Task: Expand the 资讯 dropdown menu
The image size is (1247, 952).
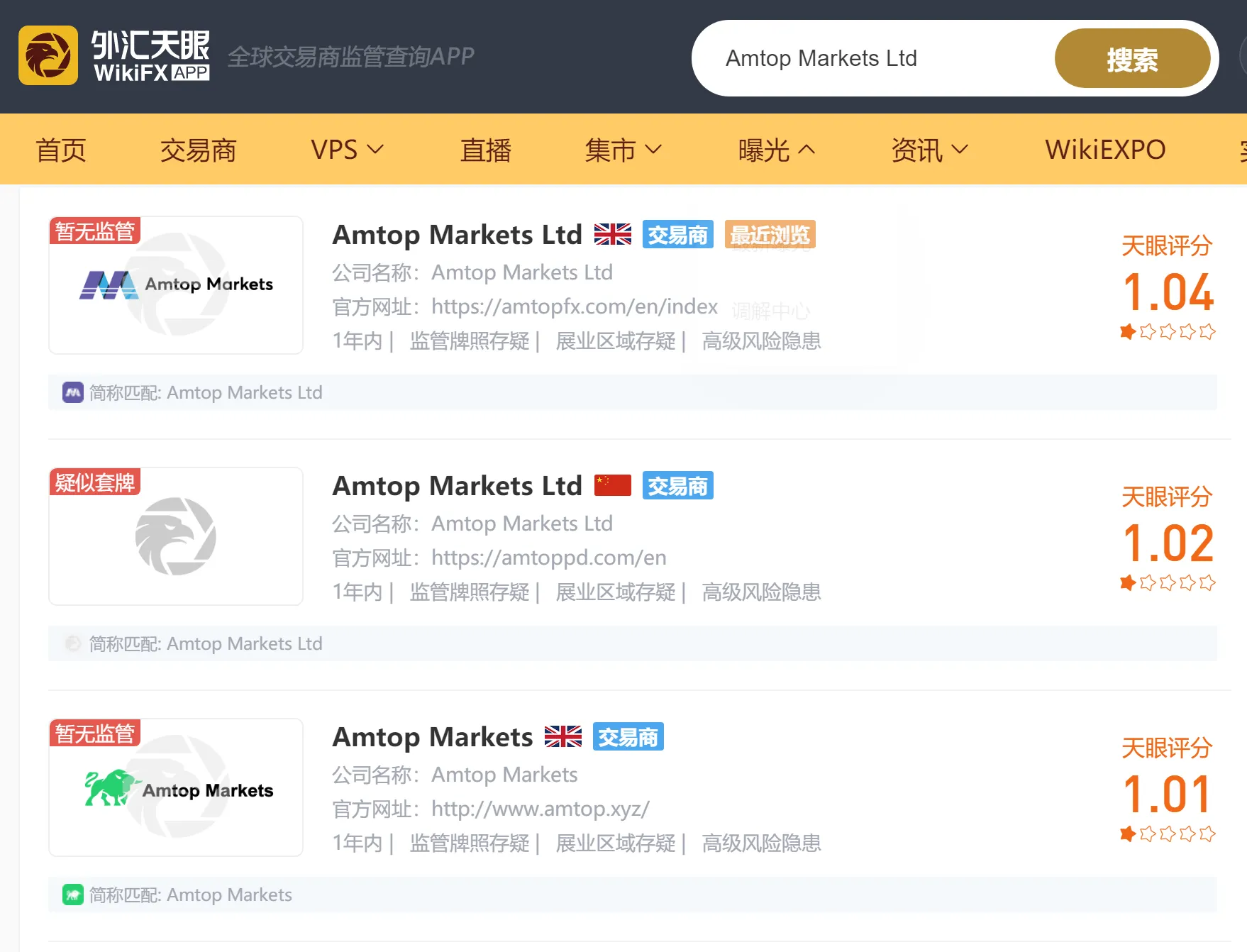Action: click(x=930, y=150)
